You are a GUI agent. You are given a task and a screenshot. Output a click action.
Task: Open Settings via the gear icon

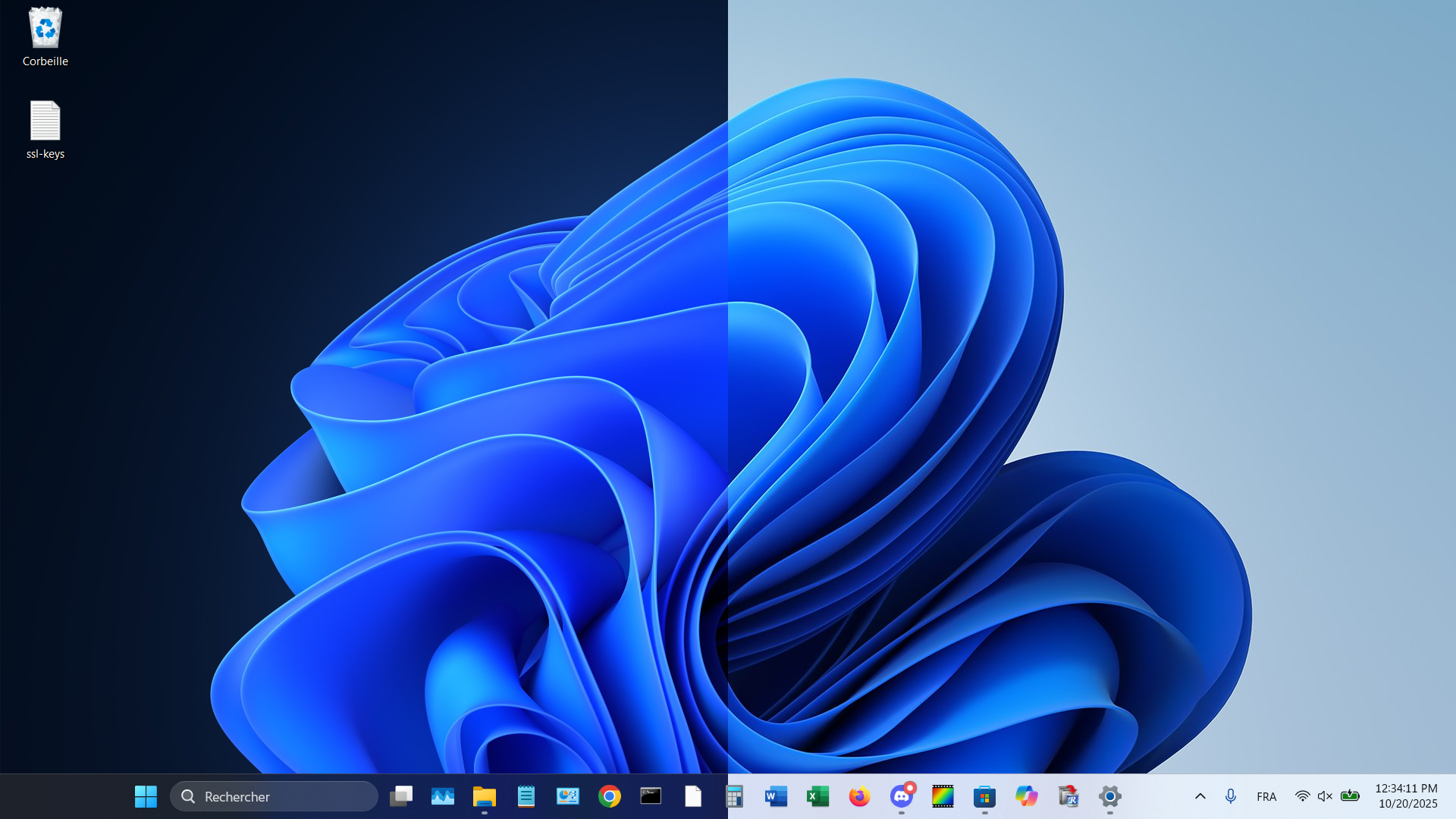pos(1109,796)
